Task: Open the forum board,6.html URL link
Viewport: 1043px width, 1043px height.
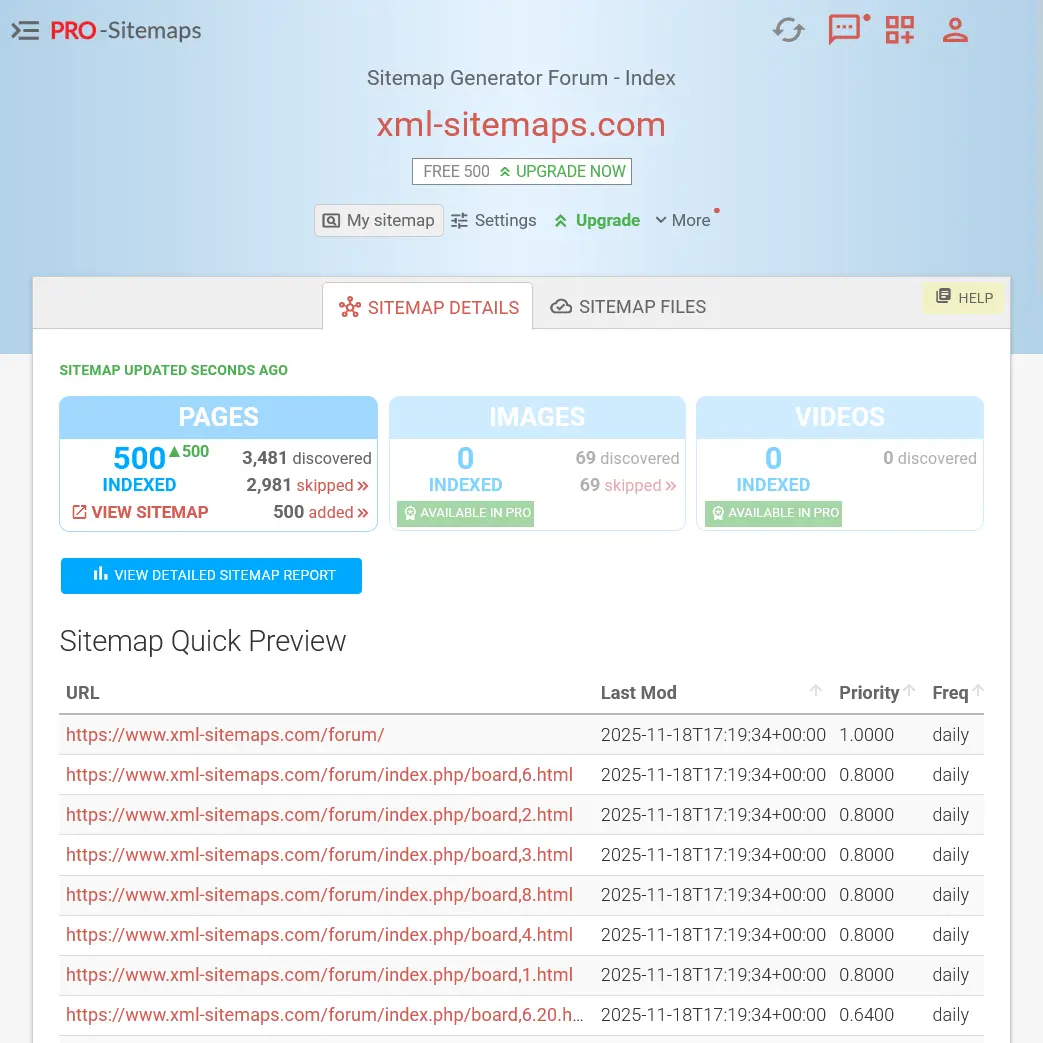Action: (319, 775)
